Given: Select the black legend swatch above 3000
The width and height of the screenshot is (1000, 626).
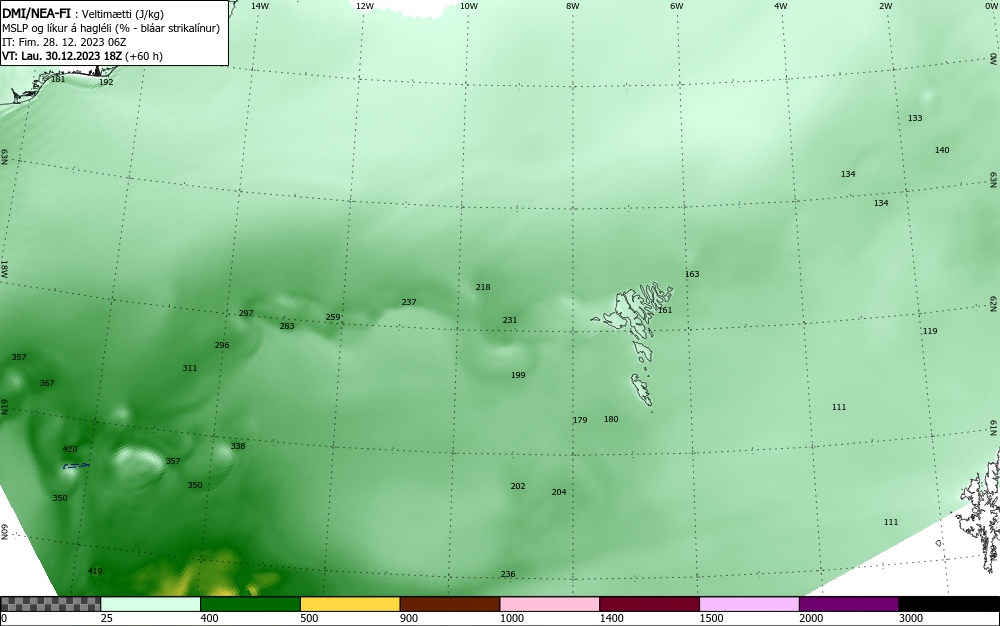Looking at the screenshot, I should coord(949,604).
